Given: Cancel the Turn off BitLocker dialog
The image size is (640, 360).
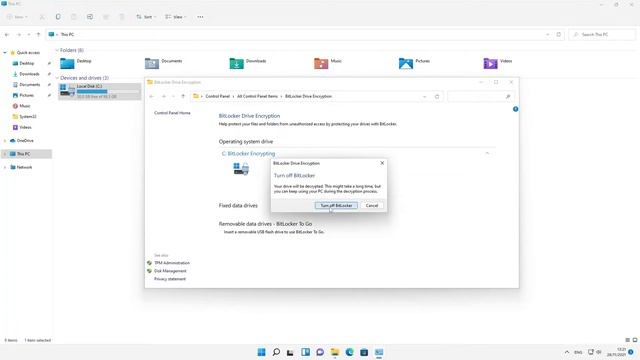Looking at the screenshot, I should coord(371,205).
